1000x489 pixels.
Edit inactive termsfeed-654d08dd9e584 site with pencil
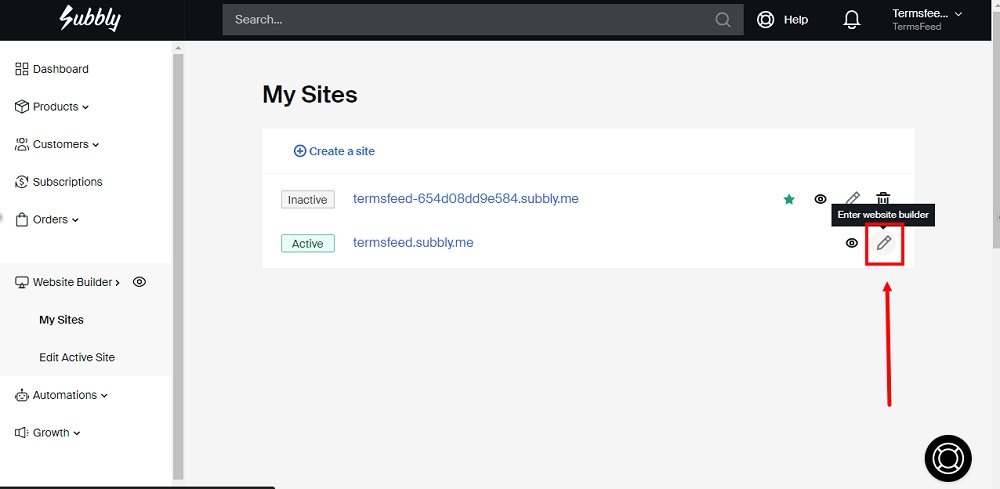coord(852,199)
